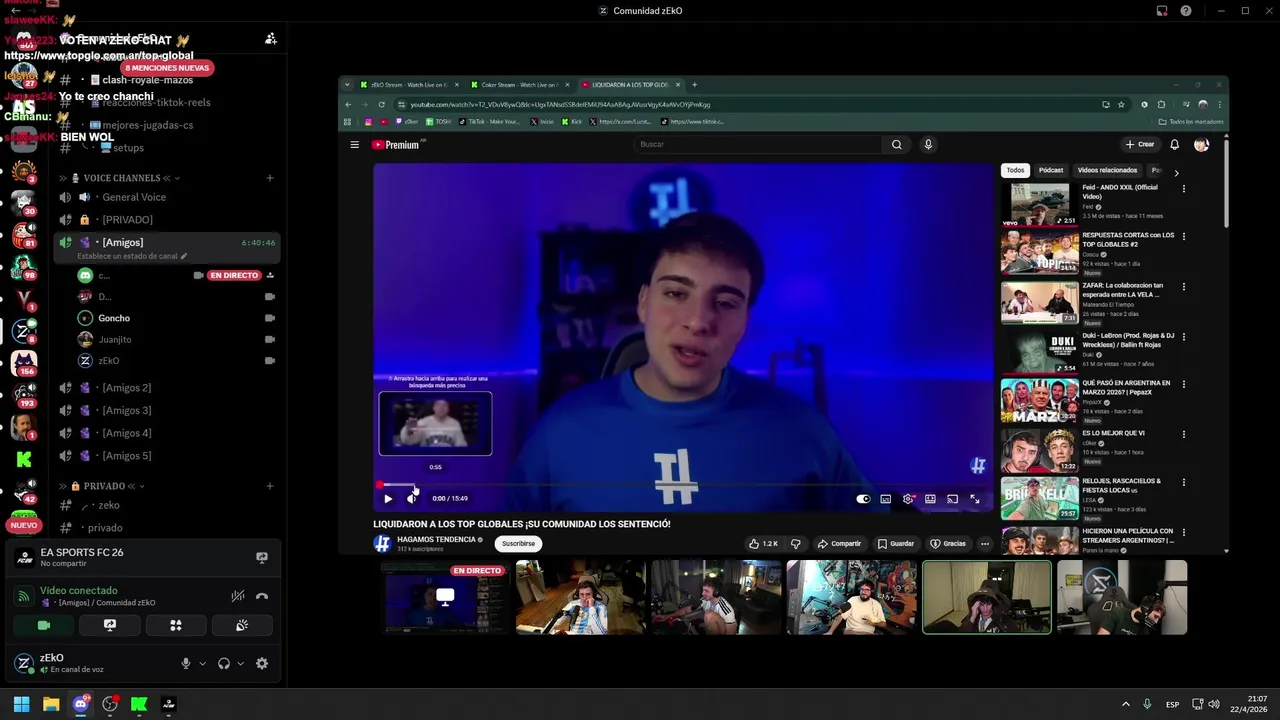The image size is (1280, 720).
Task: Open the Discord inbox icon in title bar
Action: (x=1162, y=11)
